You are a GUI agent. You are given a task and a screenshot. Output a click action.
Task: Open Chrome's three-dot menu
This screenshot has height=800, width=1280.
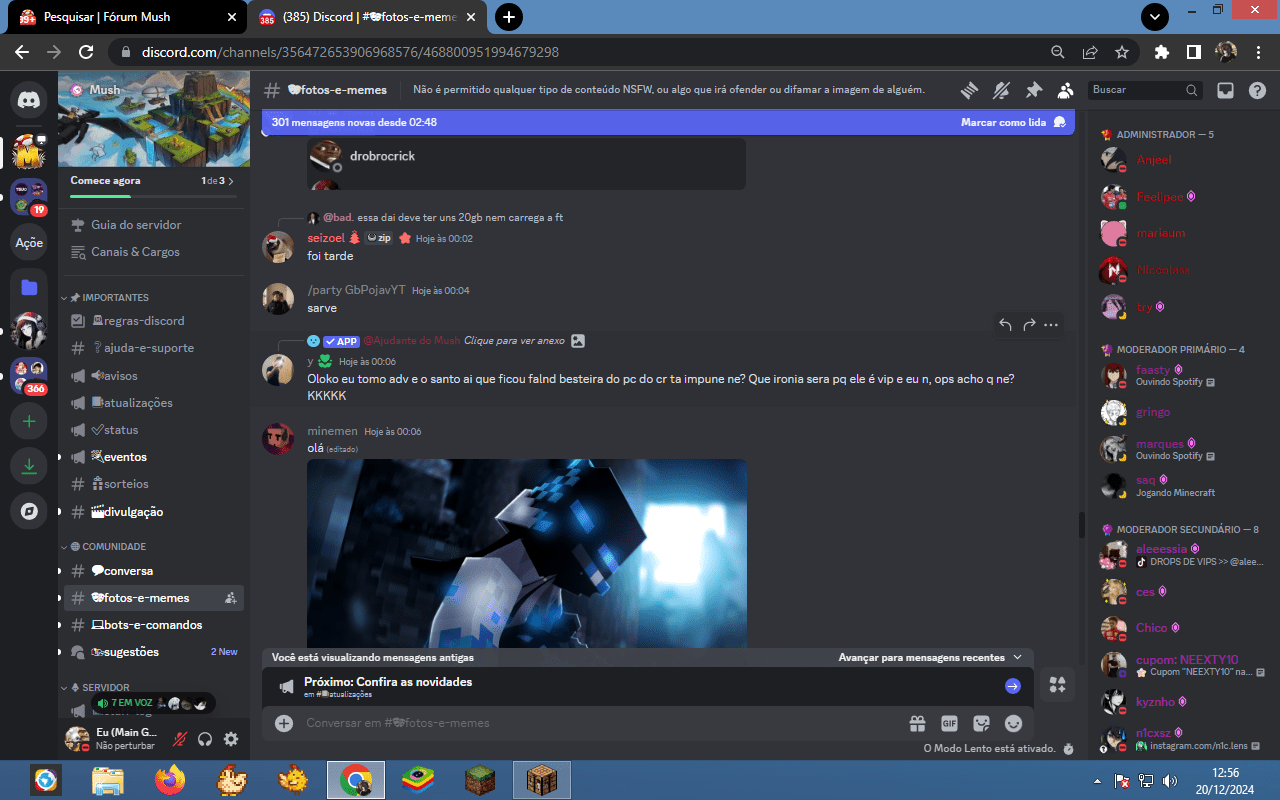coord(1258,52)
